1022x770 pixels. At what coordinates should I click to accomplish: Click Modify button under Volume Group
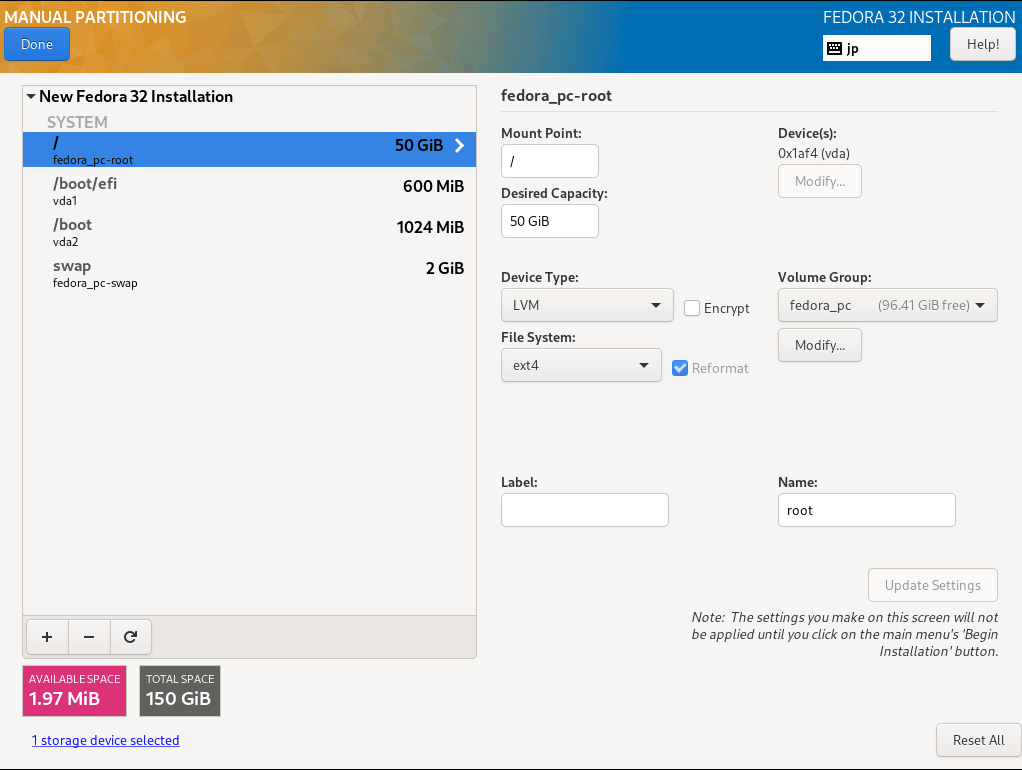pyautogui.click(x=819, y=345)
